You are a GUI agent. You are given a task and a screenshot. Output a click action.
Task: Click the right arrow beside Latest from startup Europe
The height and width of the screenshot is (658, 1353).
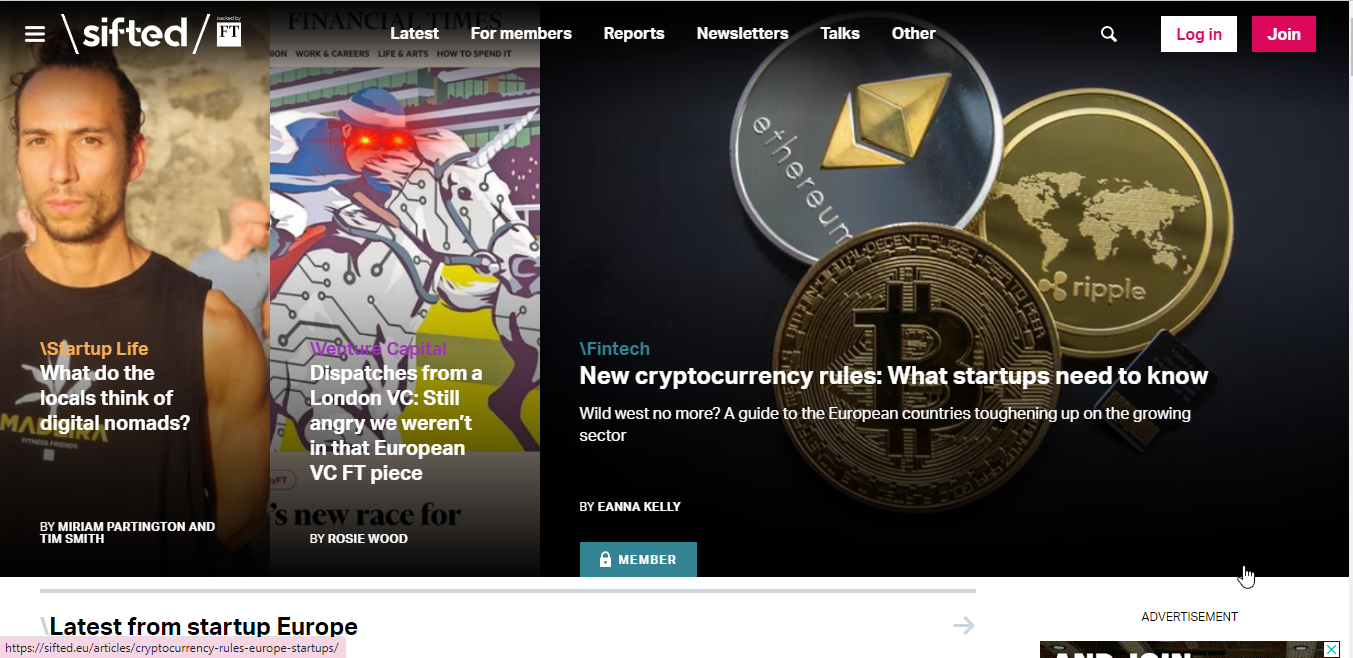964,626
